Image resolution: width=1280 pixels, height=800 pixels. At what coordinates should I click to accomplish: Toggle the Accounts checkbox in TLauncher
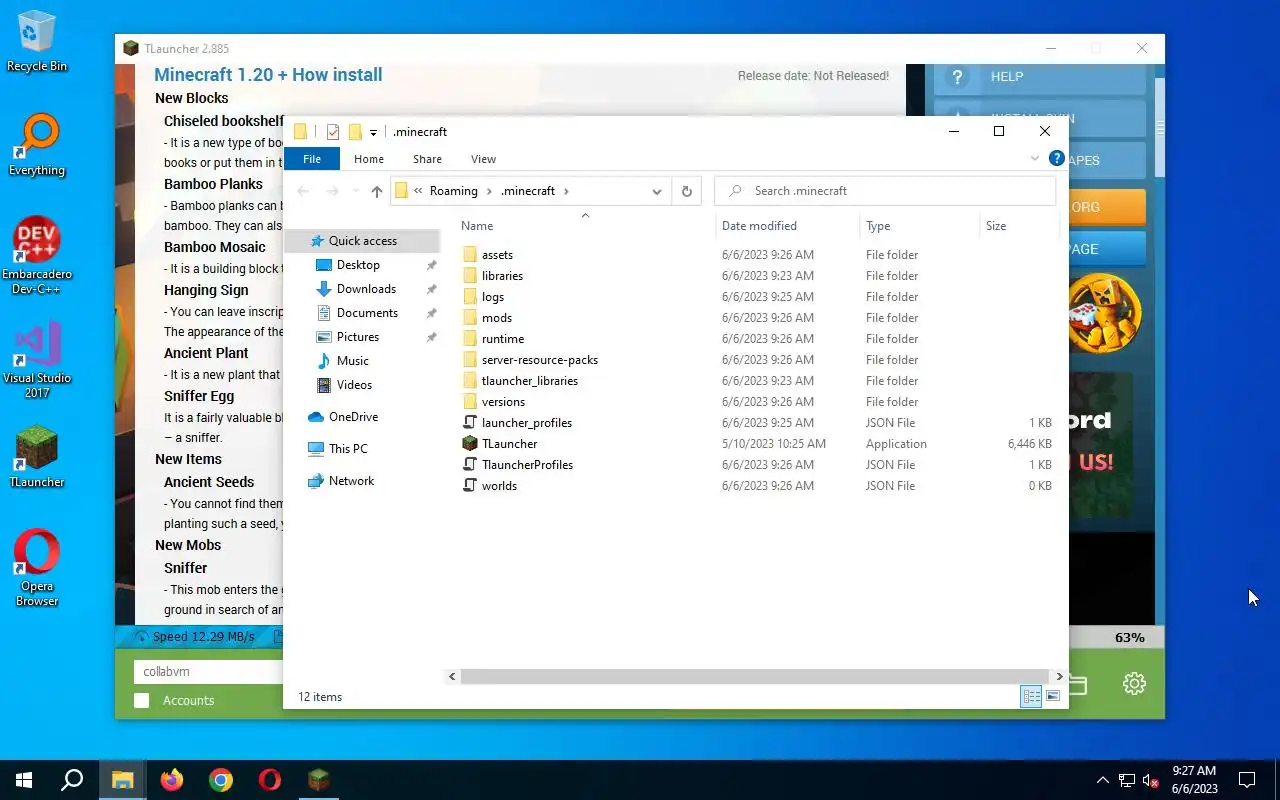tap(142, 700)
